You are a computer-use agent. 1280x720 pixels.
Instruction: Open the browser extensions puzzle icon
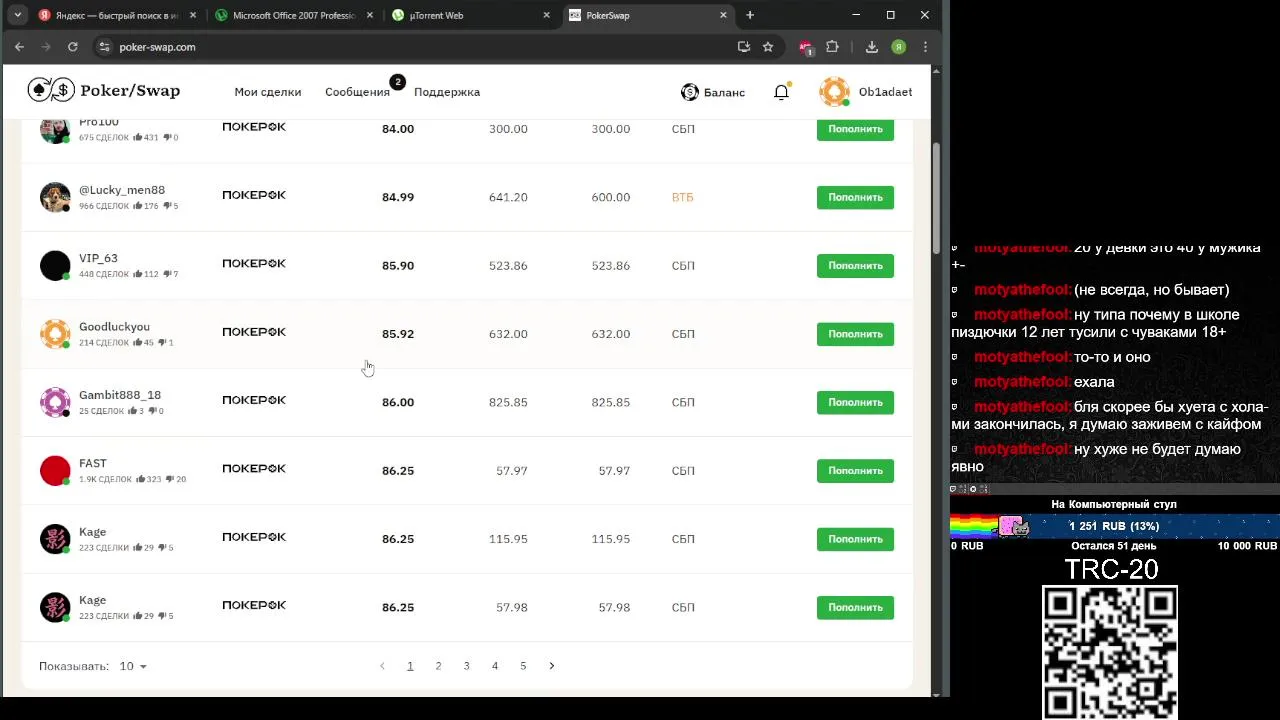[x=832, y=47]
